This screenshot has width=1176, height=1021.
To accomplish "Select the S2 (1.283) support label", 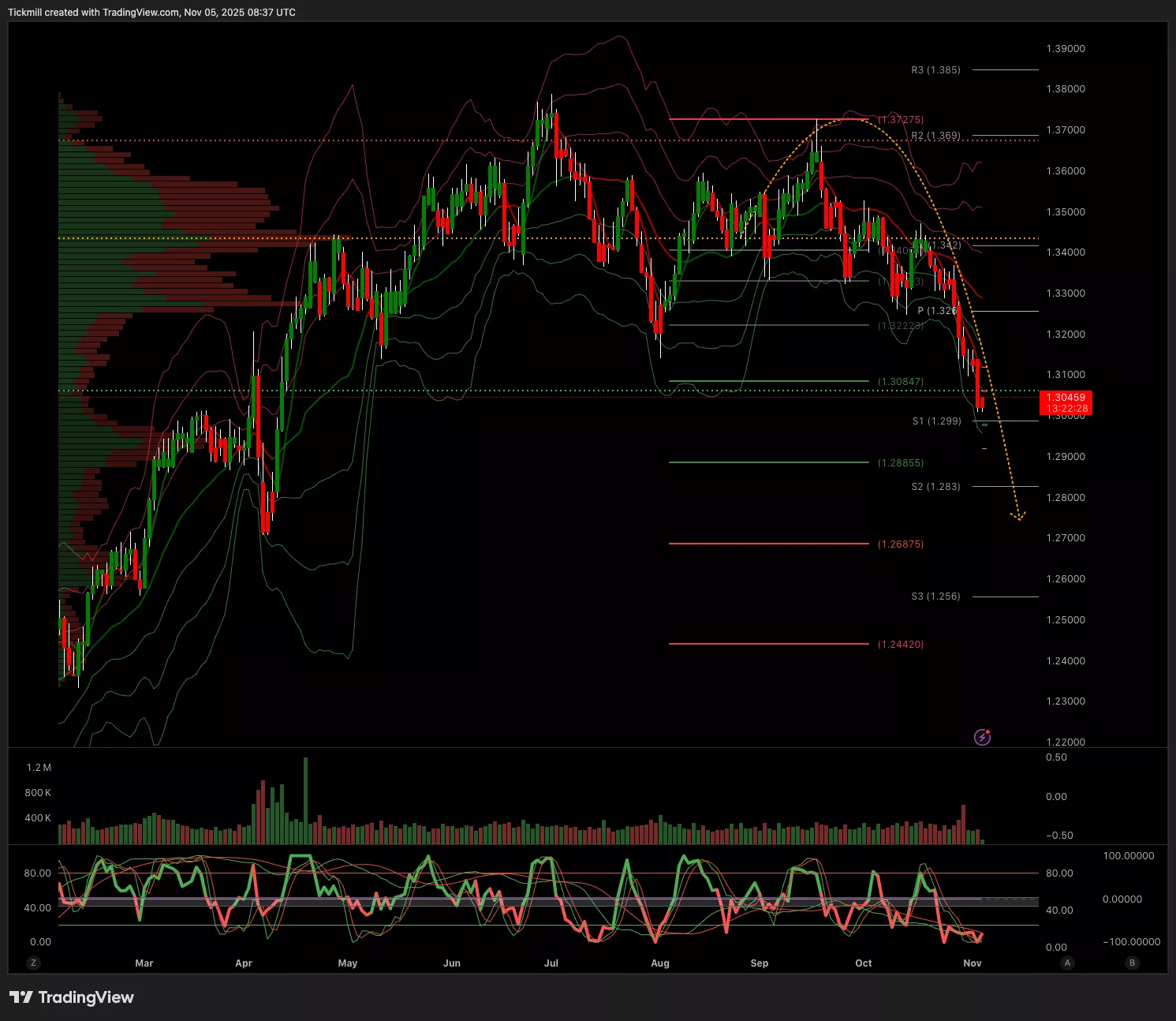I will pos(935,487).
